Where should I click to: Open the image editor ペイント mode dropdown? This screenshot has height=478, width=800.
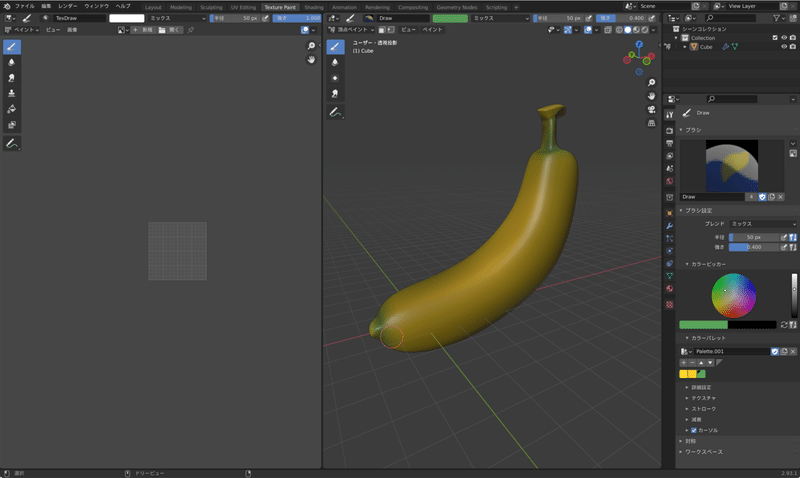(x=21, y=30)
